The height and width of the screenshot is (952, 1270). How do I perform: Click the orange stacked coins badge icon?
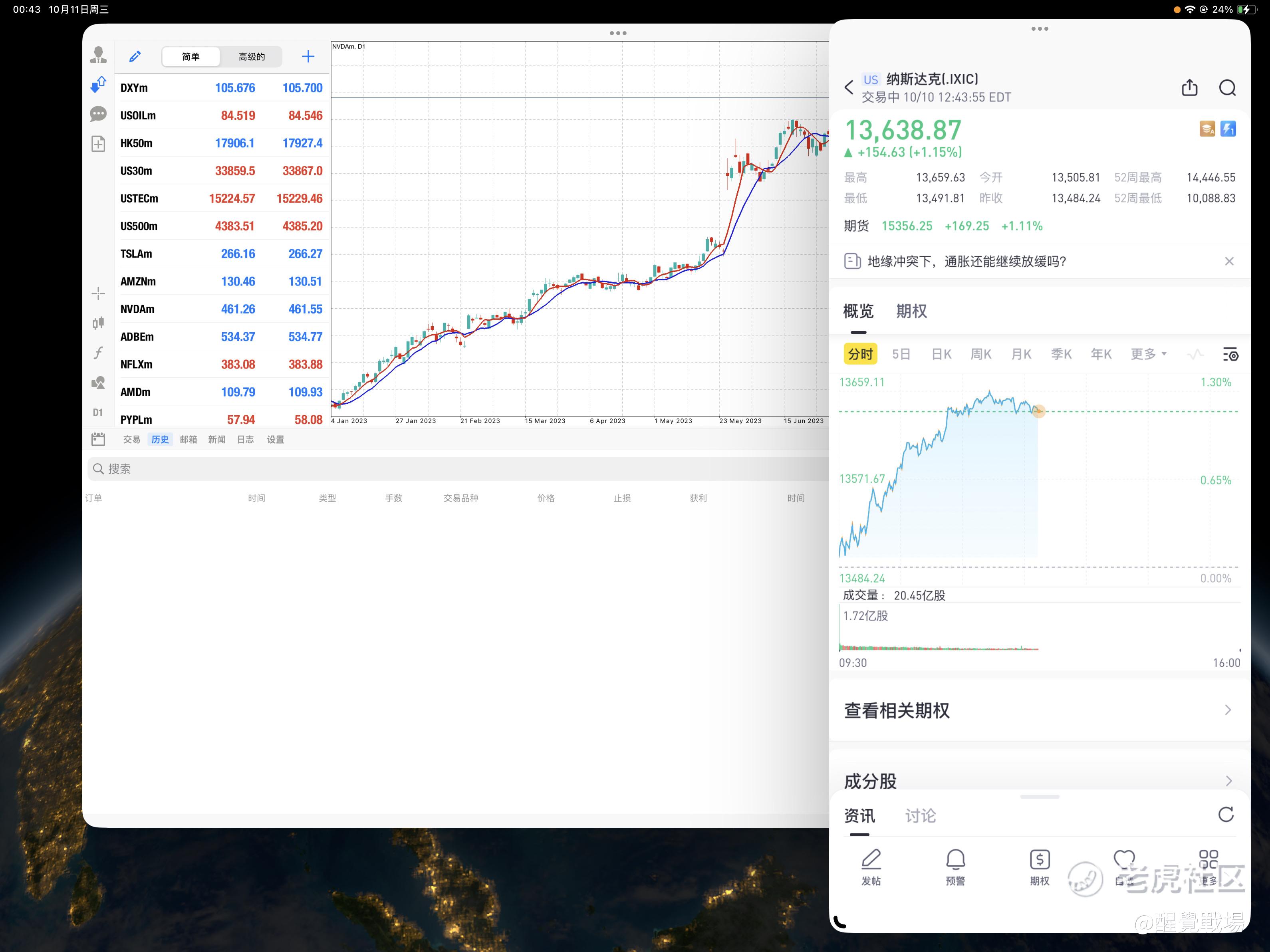coord(1207,129)
